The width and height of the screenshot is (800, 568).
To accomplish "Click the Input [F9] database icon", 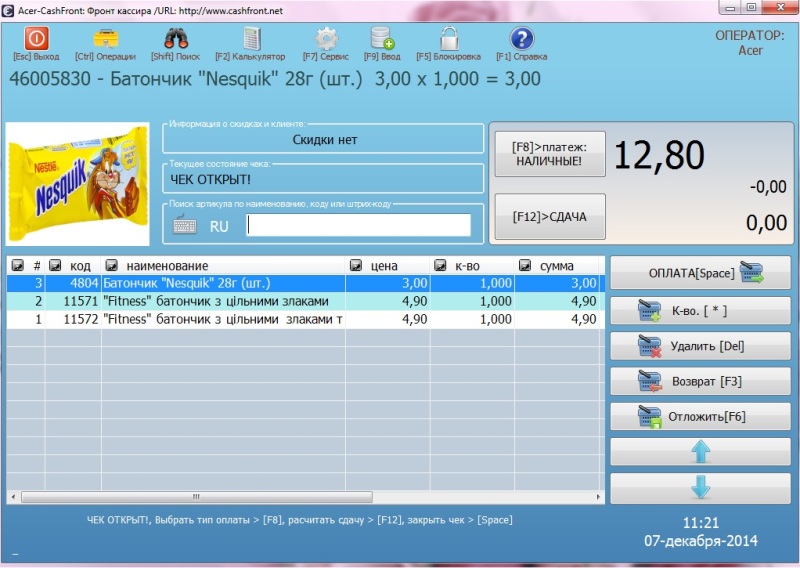I will pos(381,39).
